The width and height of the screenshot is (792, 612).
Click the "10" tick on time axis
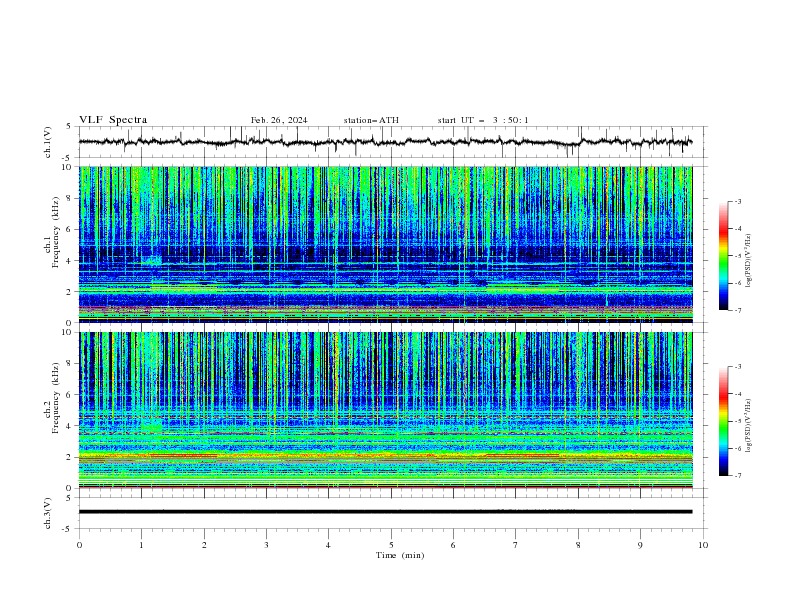703,545
